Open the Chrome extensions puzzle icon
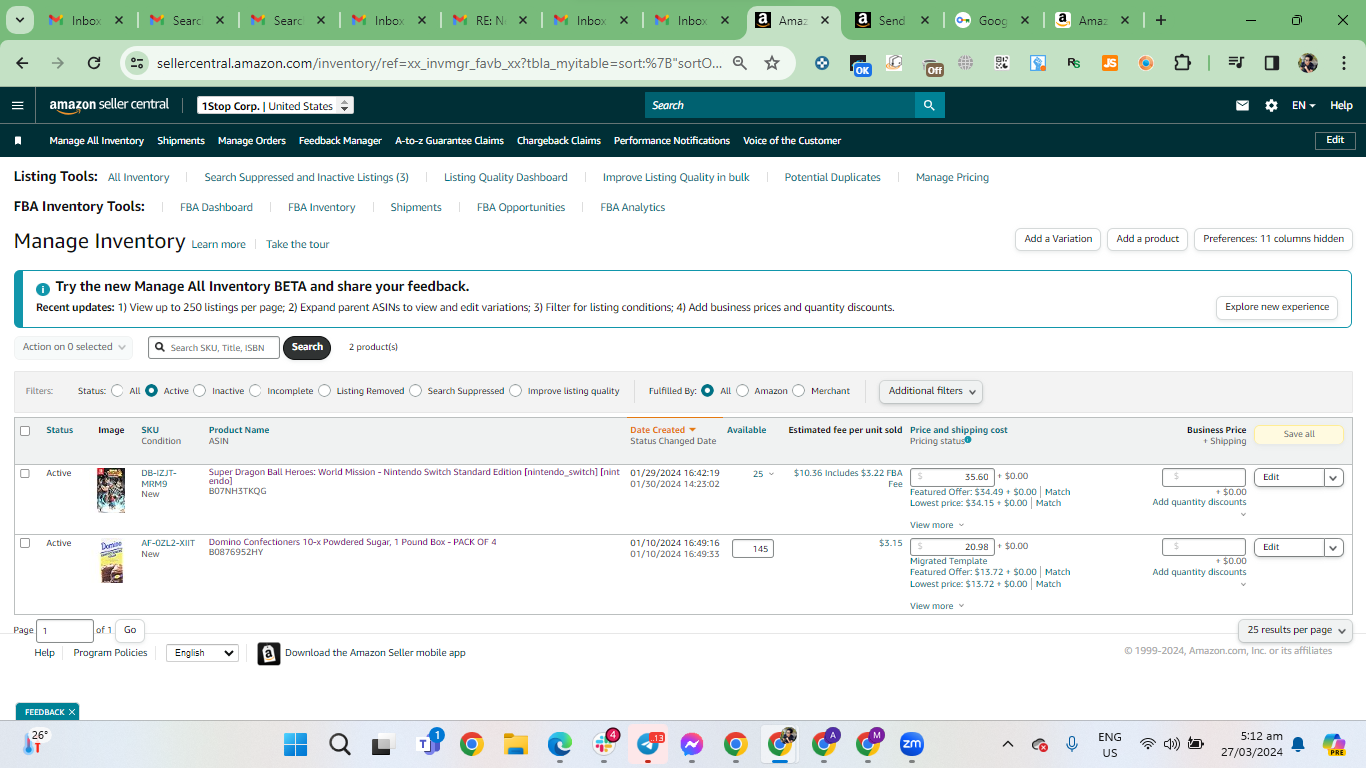This screenshot has width=1366, height=768. click(1182, 63)
